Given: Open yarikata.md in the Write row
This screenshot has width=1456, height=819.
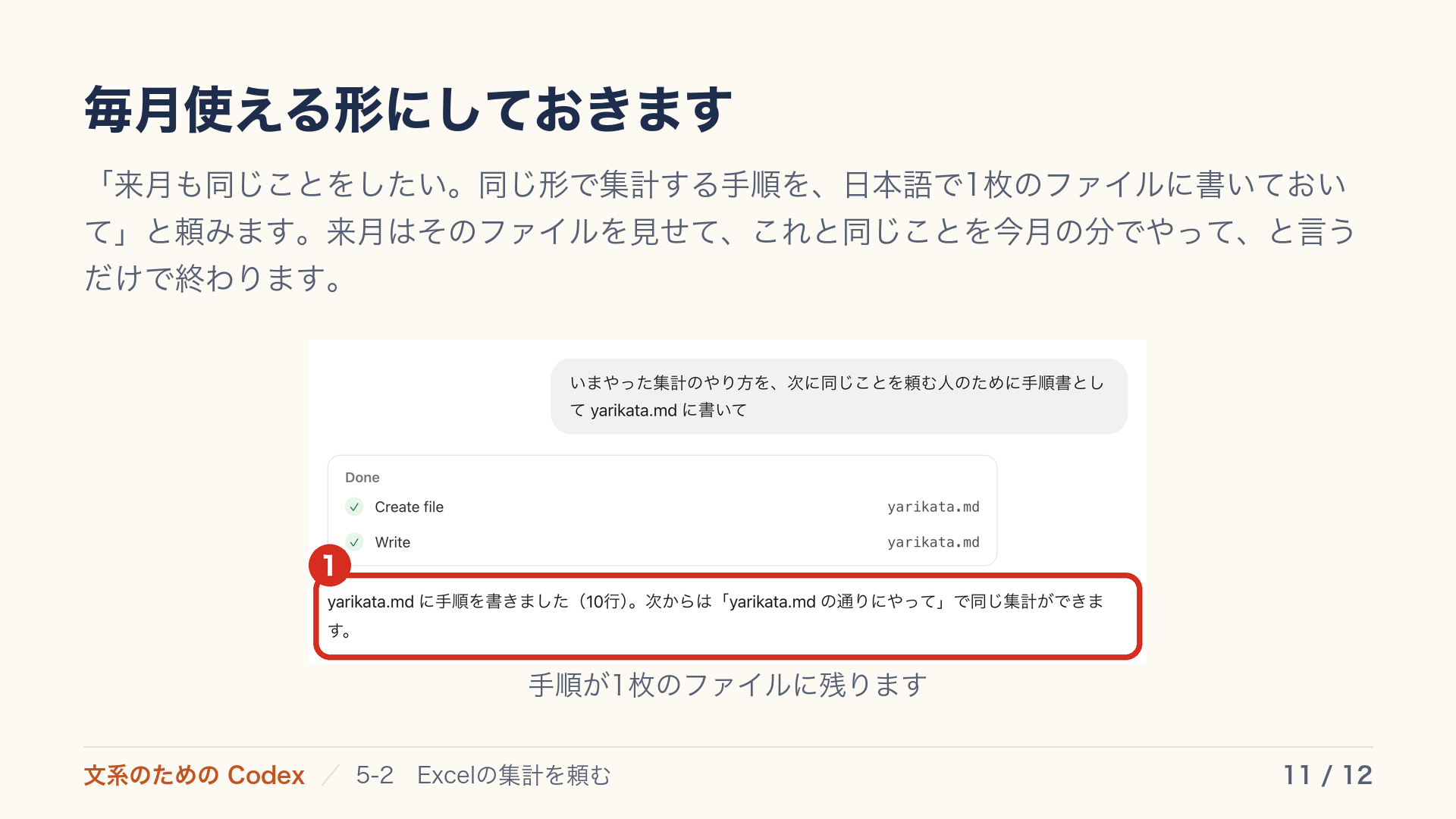Looking at the screenshot, I should click(x=934, y=542).
